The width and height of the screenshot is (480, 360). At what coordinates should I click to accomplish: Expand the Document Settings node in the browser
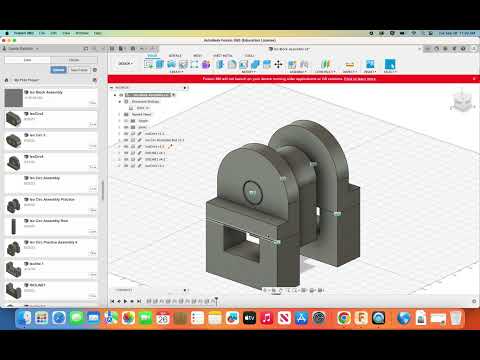click(x=120, y=102)
